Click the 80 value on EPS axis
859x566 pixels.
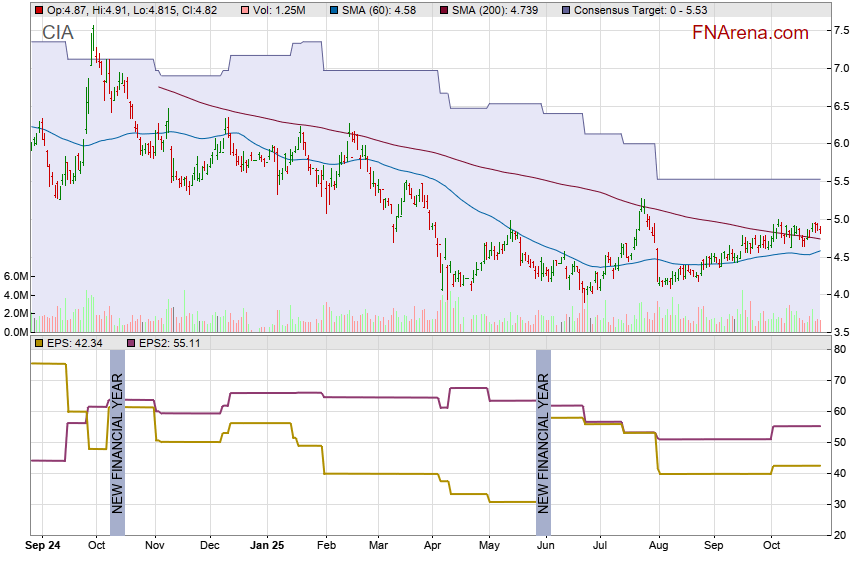841,349
